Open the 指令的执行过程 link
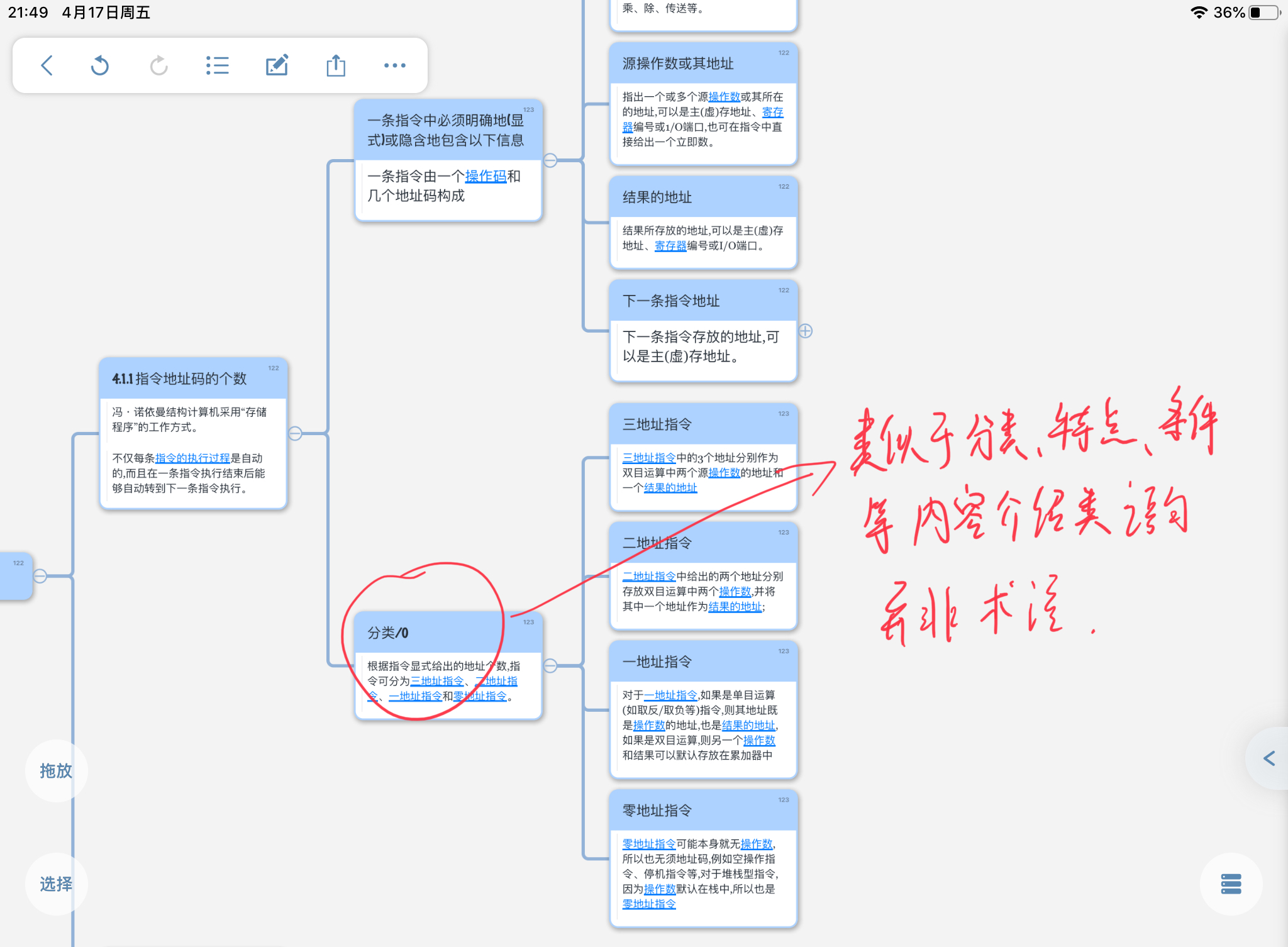The height and width of the screenshot is (947, 1288). (192, 458)
